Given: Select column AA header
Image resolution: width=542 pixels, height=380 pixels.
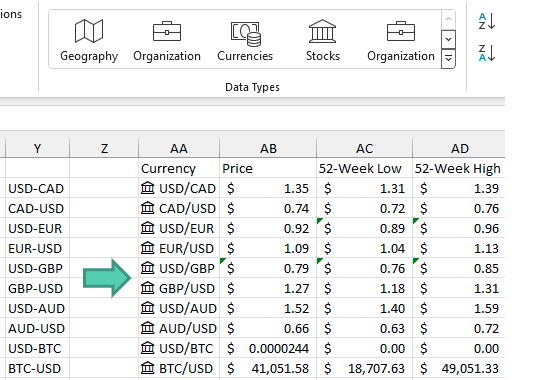Looking at the screenshot, I should (x=179, y=148).
